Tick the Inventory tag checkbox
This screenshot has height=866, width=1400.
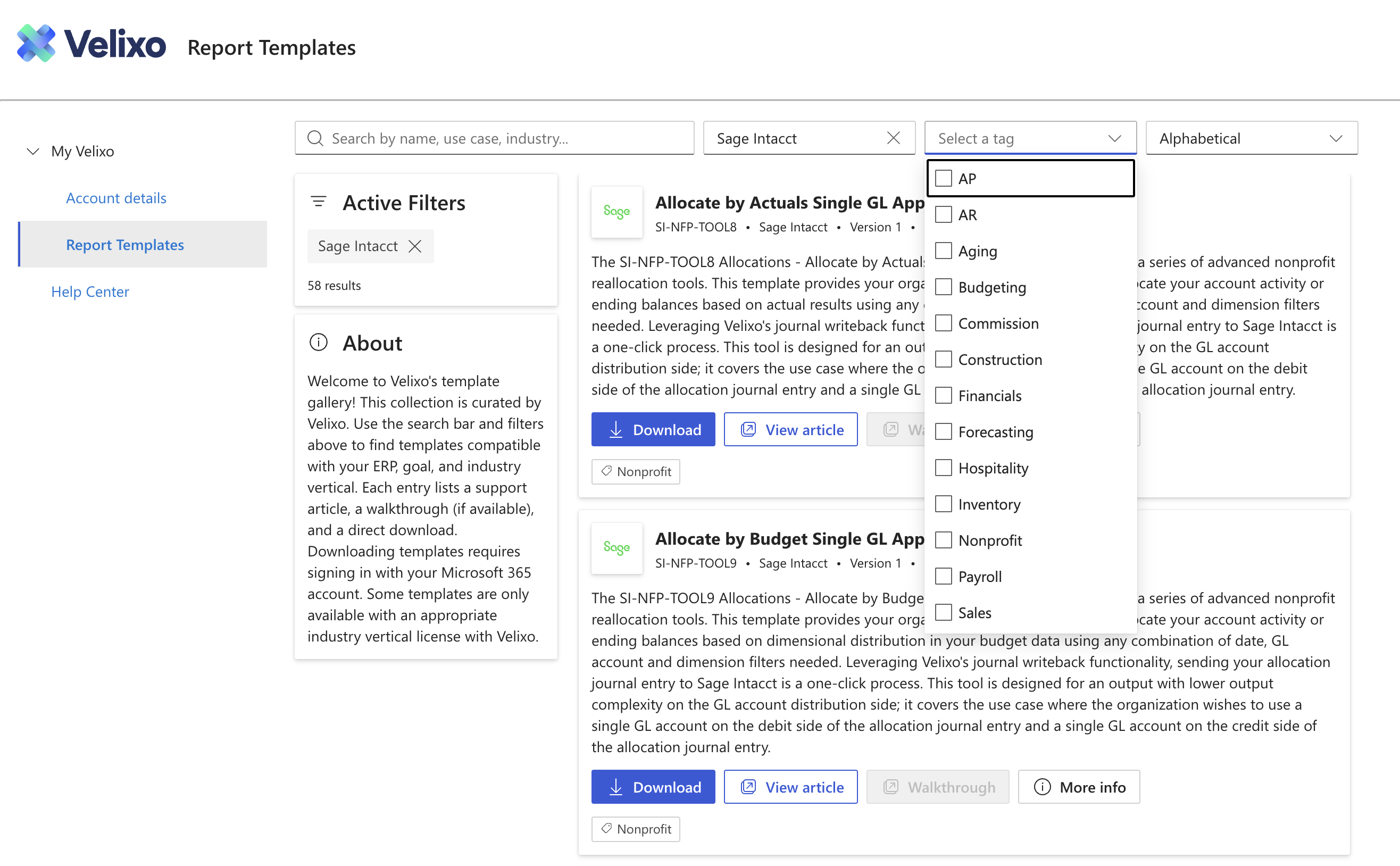943,504
